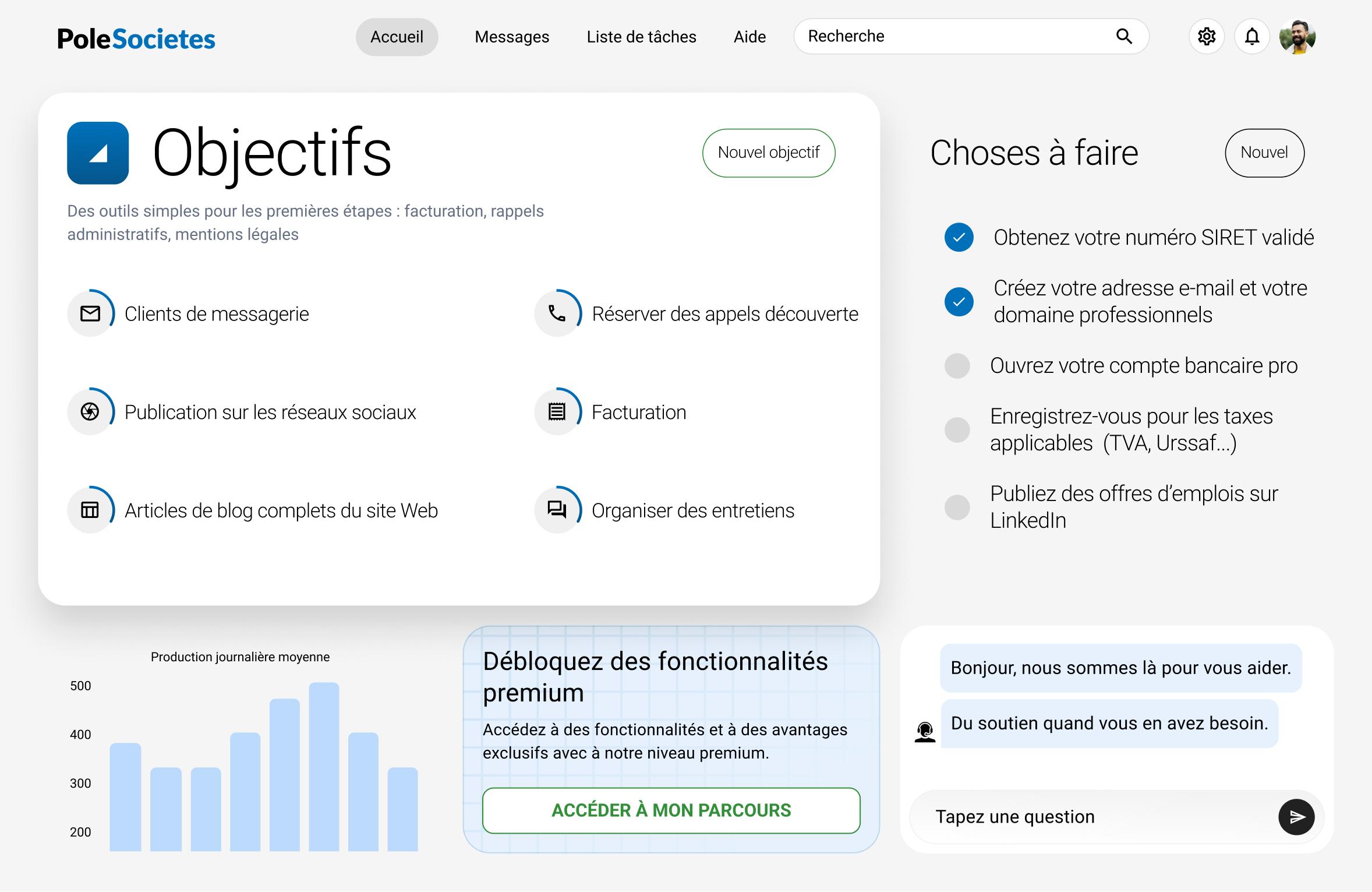Click the search magnifier icon
The width and height of the screenshot is (1372, 892).
click(1125, 36)
